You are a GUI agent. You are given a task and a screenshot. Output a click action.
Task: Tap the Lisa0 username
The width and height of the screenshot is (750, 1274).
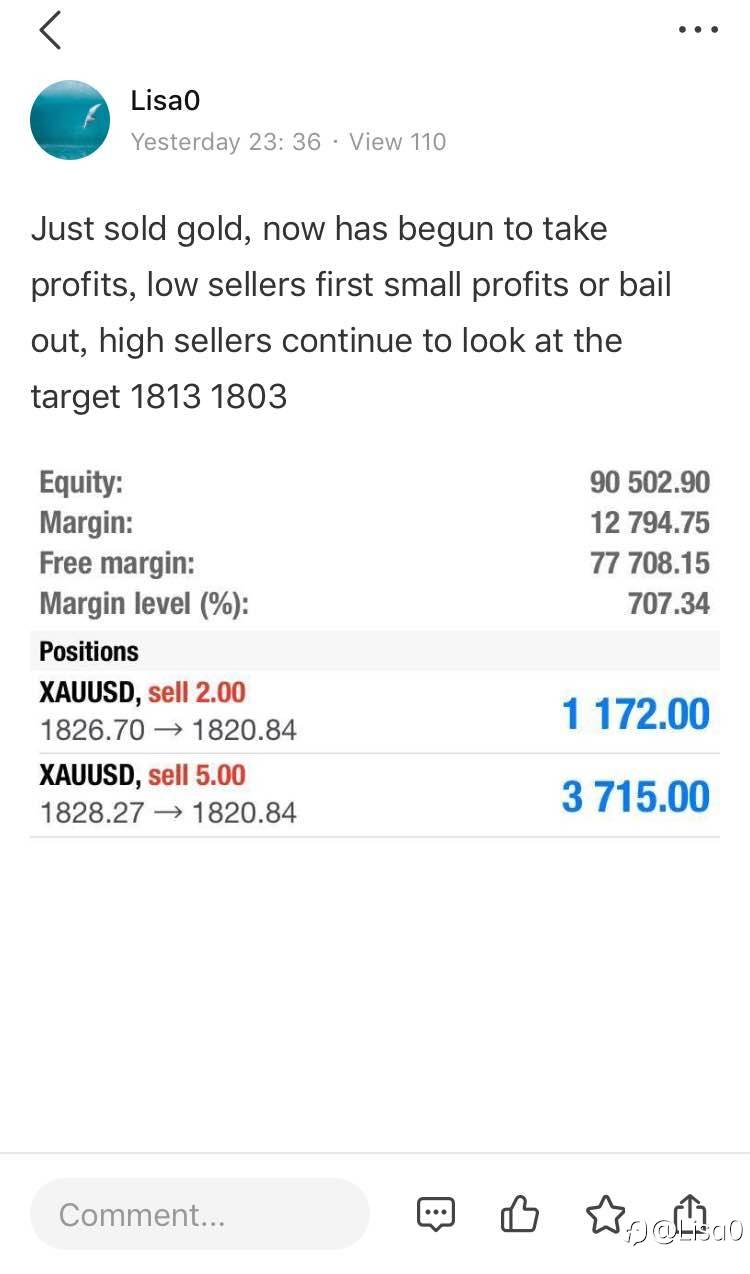[x=165, y=101]
